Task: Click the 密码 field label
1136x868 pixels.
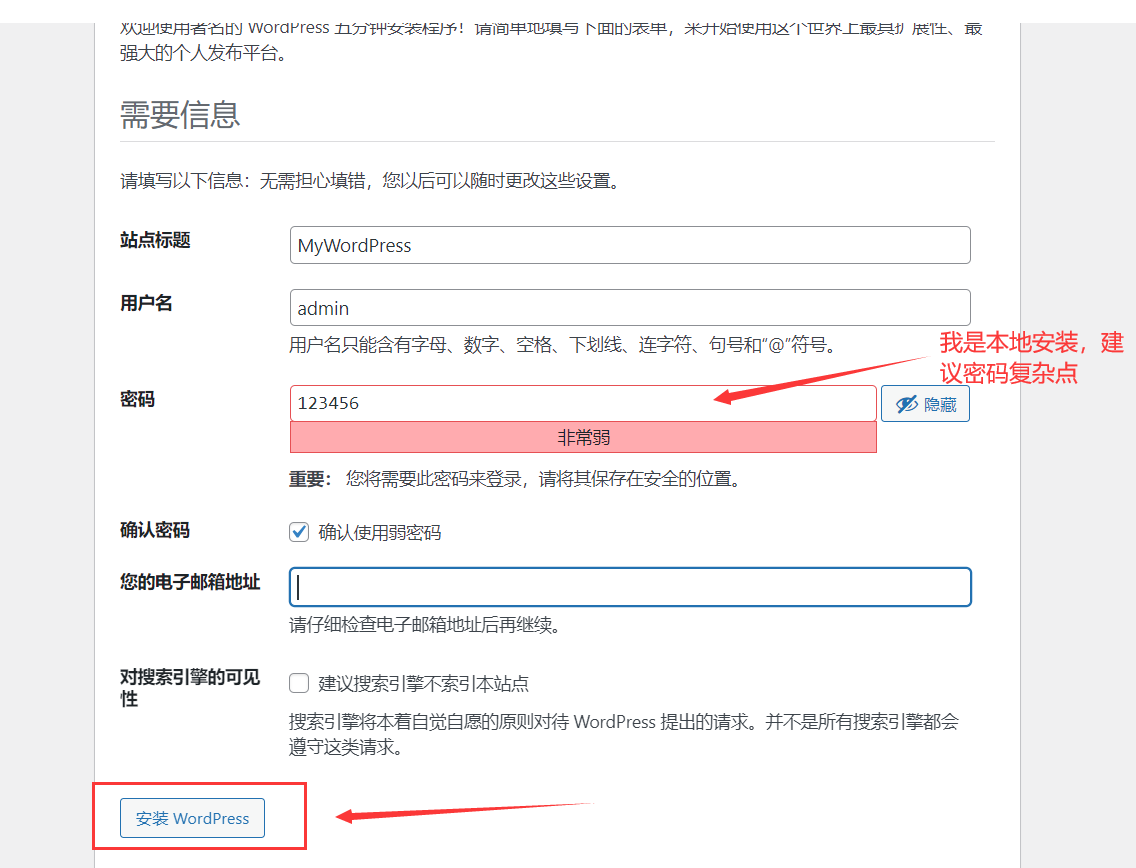Action: pos(138,399)
